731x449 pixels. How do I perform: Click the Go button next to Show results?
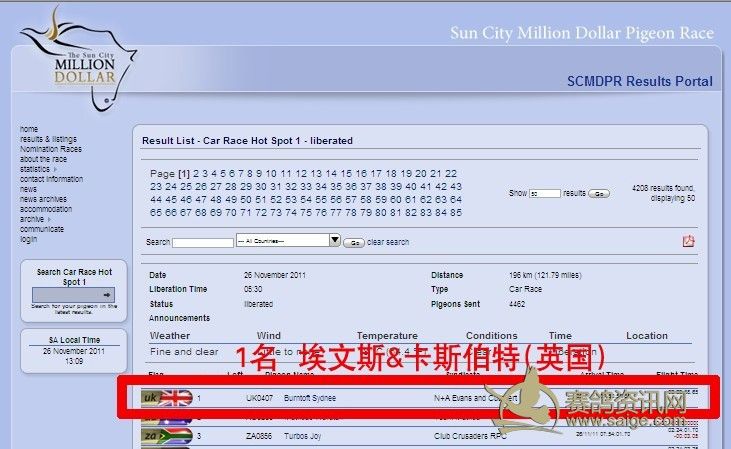(x=599, y=193)
